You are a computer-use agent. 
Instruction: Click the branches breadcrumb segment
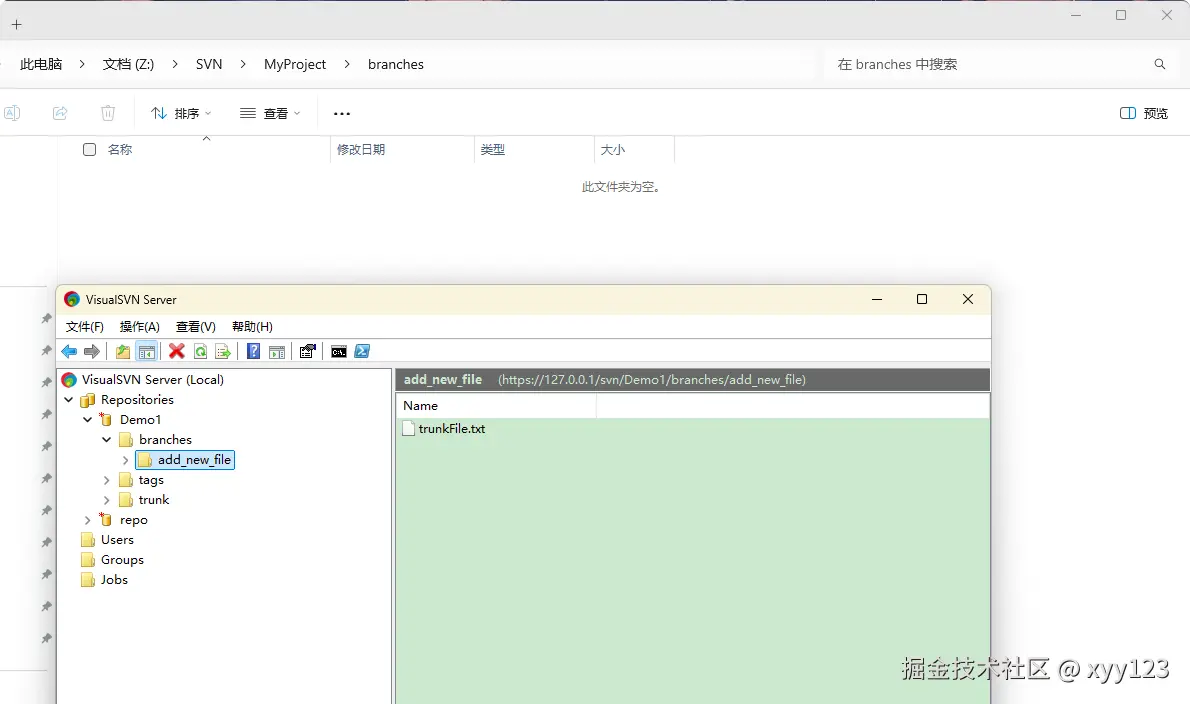click(x=395, y=64)
